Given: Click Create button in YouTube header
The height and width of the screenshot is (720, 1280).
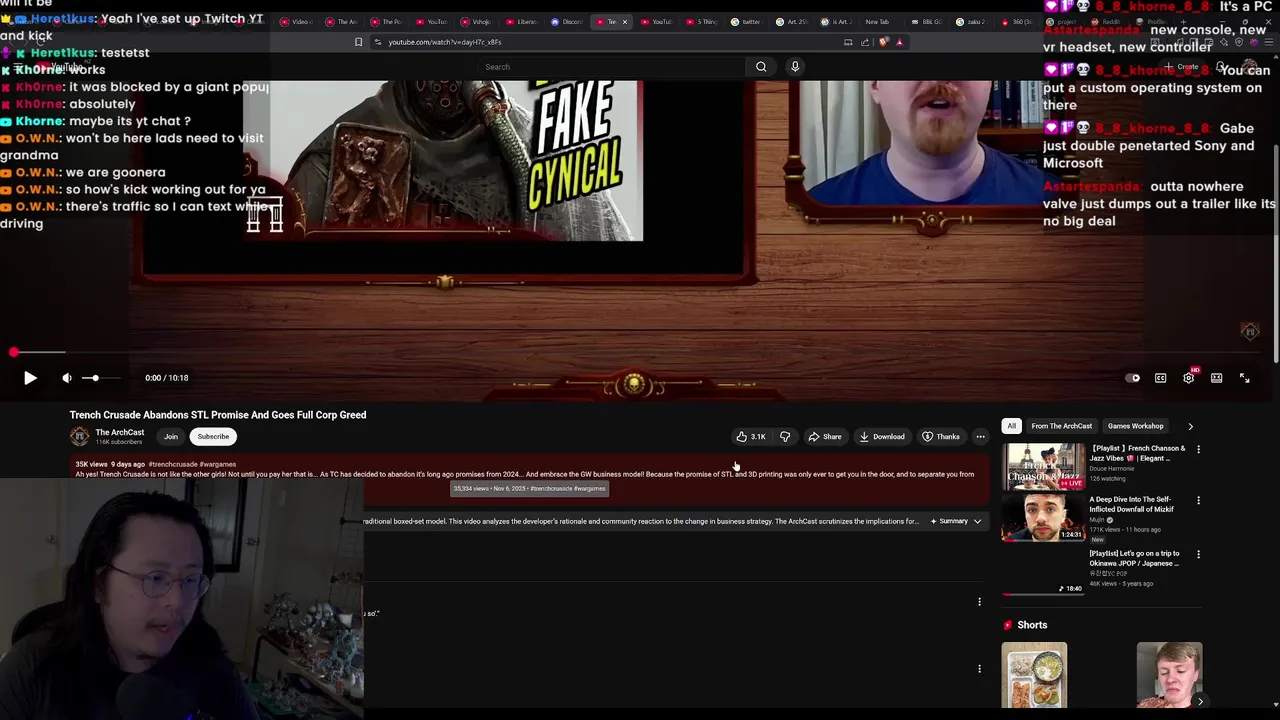Looking at the screenshot, I should [1183, 67].
